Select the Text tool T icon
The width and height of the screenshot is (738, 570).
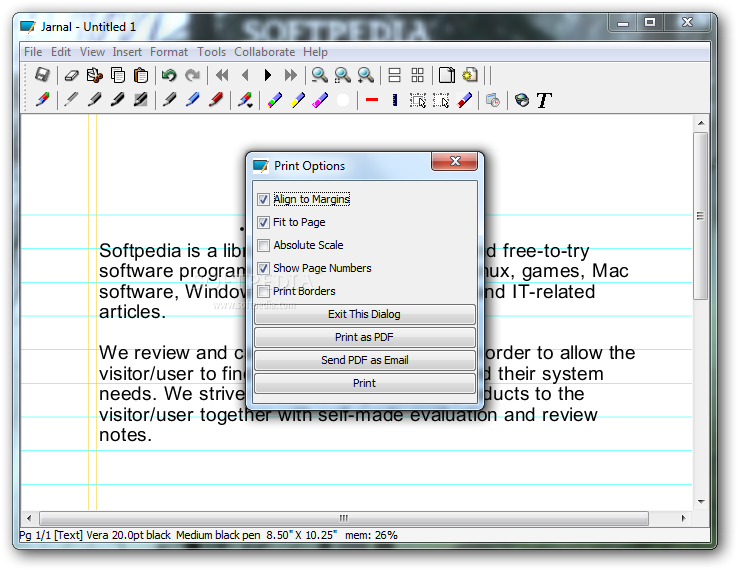pos(544,100)
